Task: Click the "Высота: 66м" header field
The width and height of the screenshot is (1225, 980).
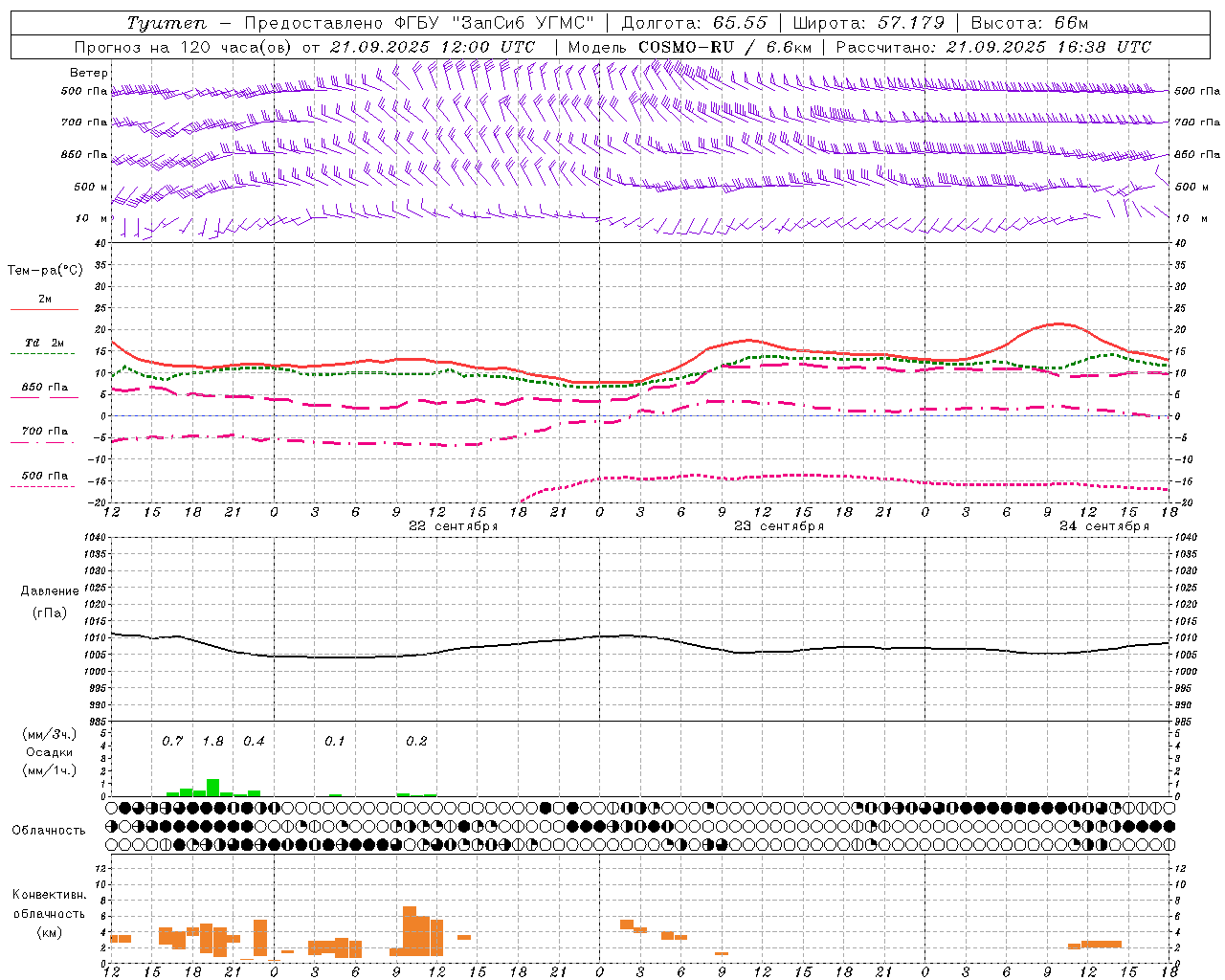Action: pos(1030,23)
